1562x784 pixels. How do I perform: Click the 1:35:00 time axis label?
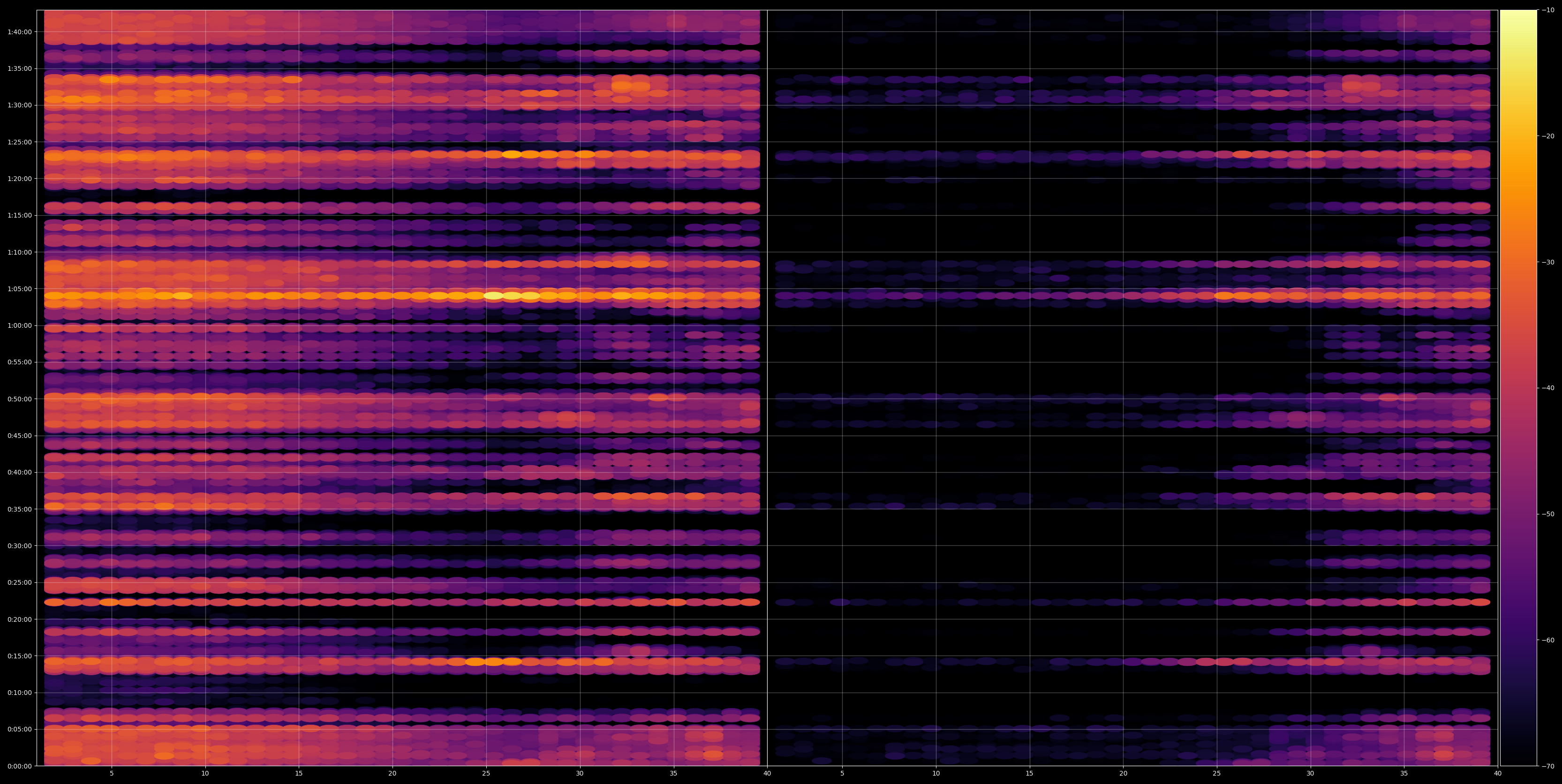19,68
